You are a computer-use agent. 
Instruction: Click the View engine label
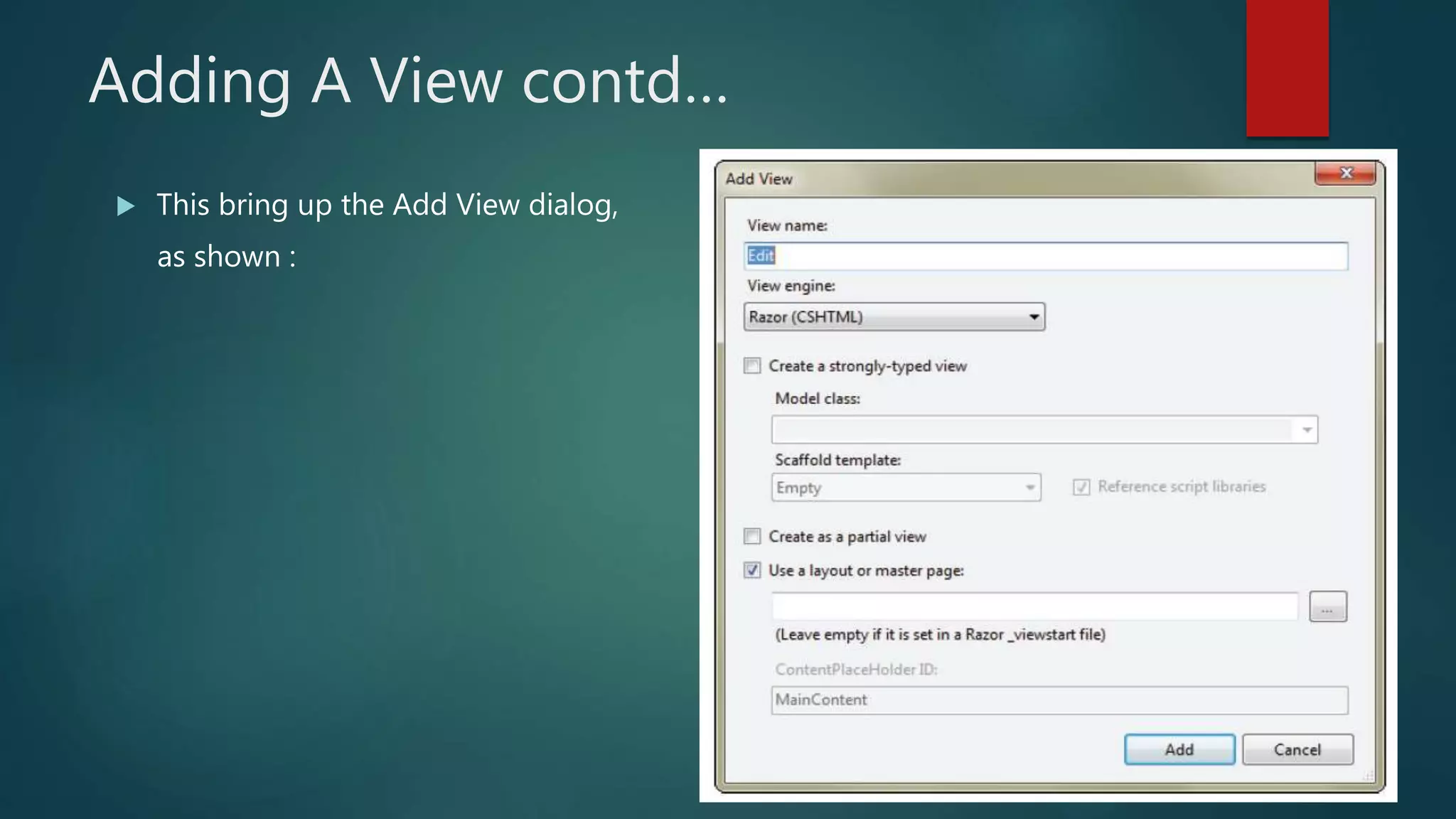click(x=791, y=286)
